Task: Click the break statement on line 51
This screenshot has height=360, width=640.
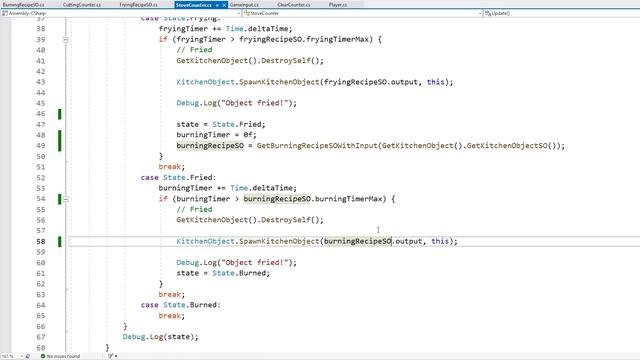Action: pos(171,167)
